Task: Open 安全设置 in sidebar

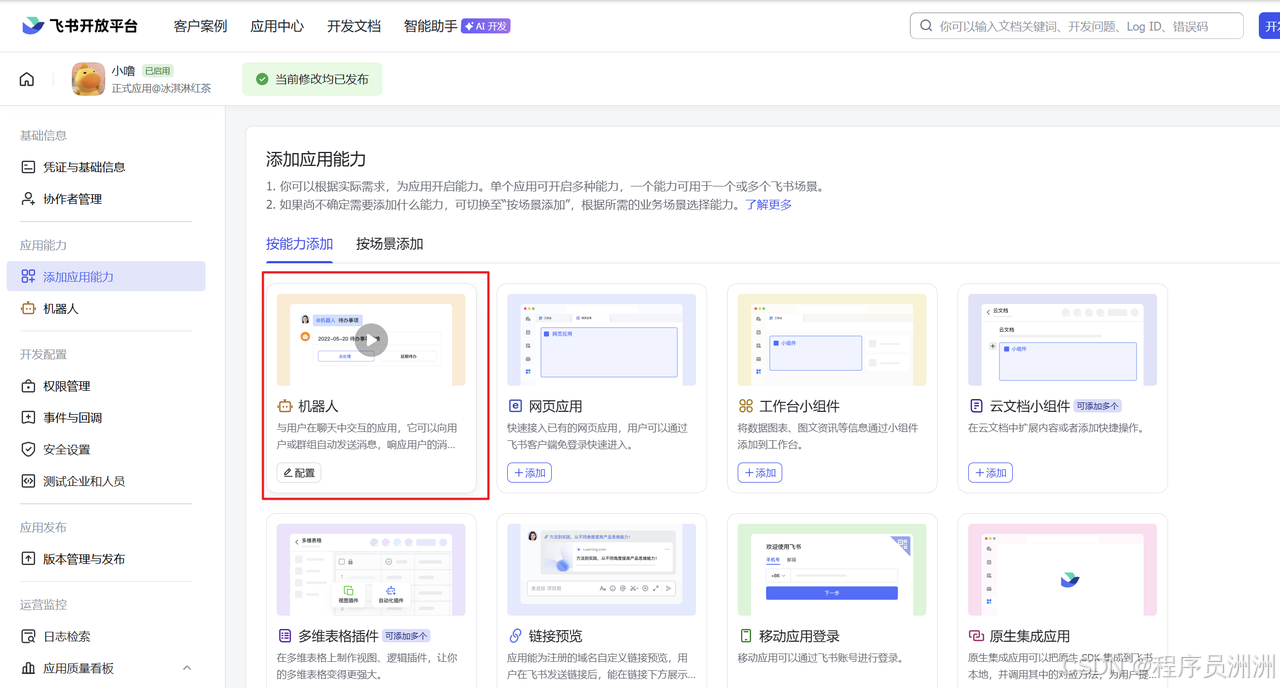Action: (106, 450)
